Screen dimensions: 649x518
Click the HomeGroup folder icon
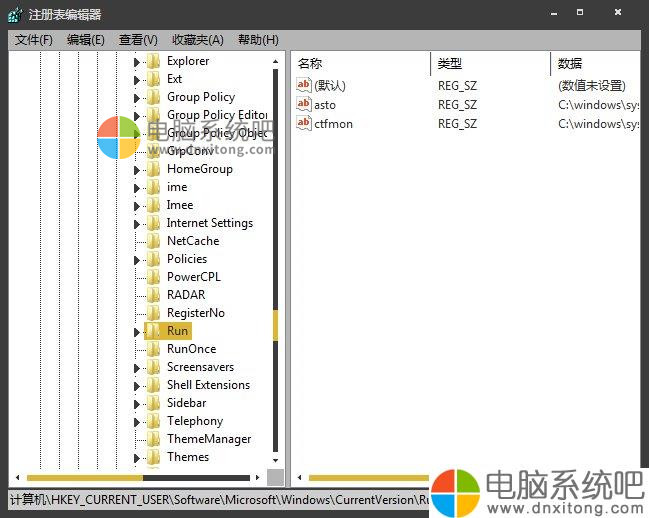pos(154,169)
